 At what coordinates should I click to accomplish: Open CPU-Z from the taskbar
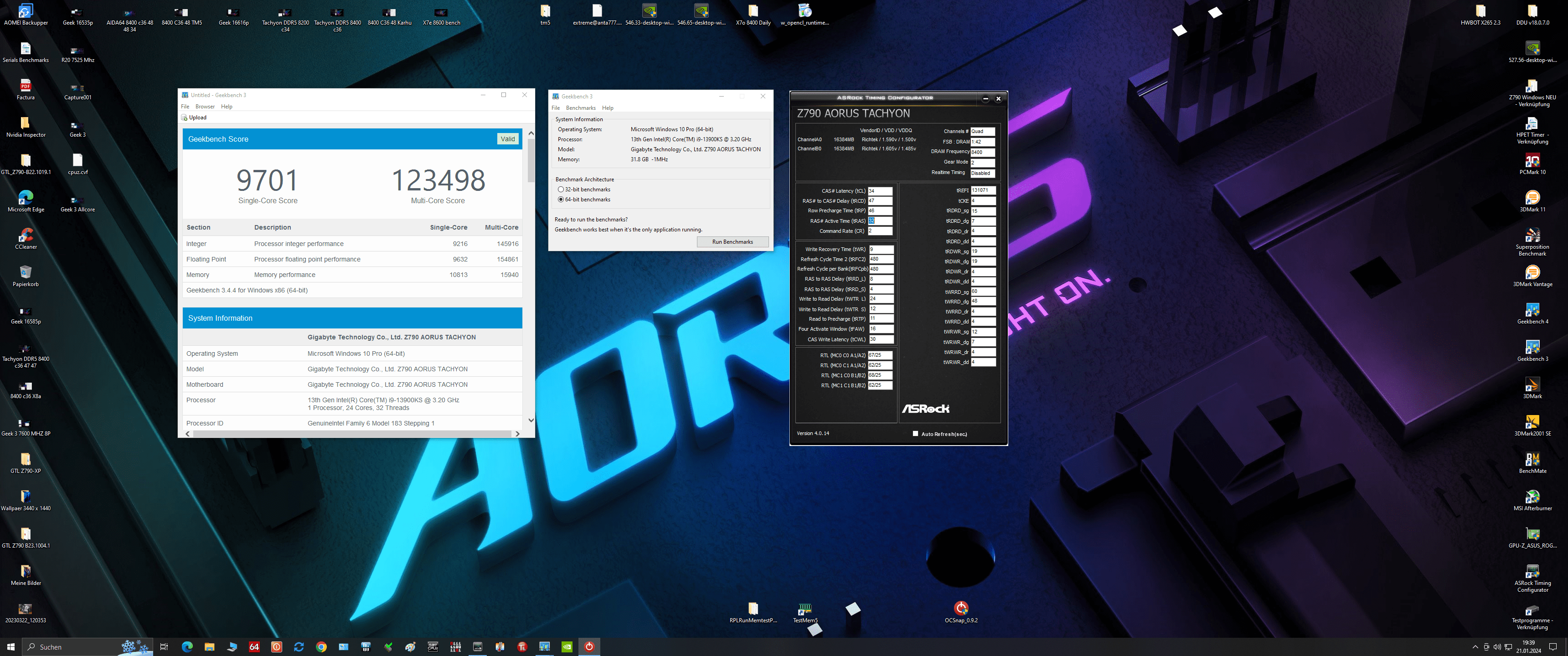pos(433,647)
